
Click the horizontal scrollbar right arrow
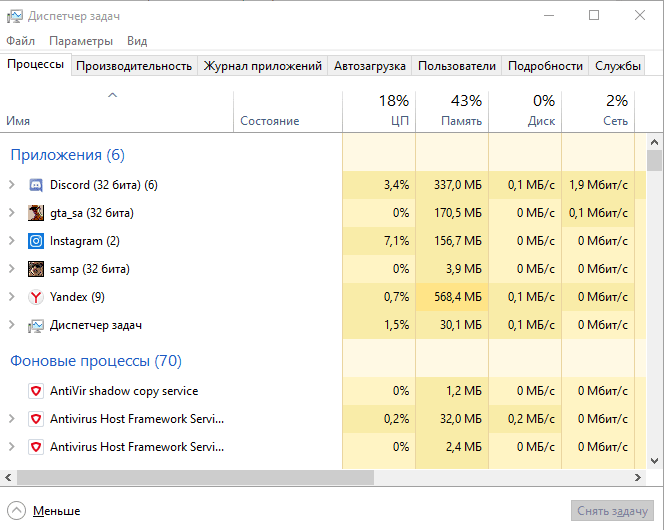tap(638, 478)
